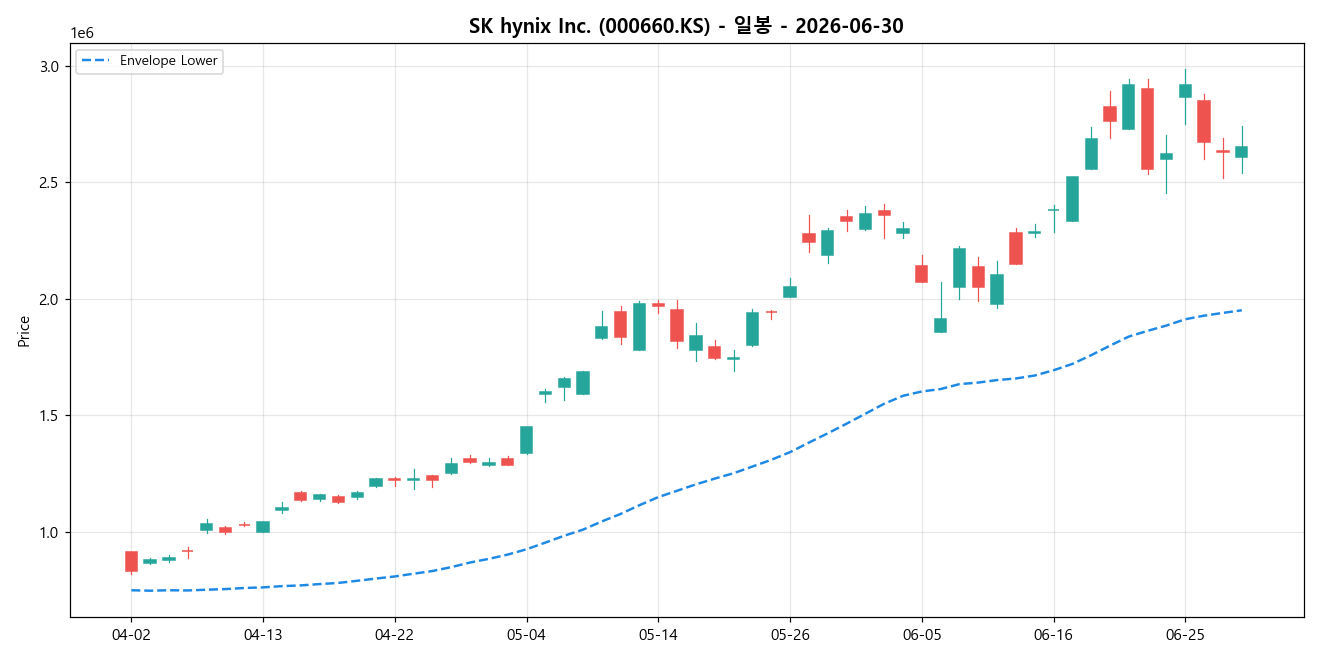Click the first red candlestick at 04-02
The width and height of the screenshot is (1320, 660).
131,561
